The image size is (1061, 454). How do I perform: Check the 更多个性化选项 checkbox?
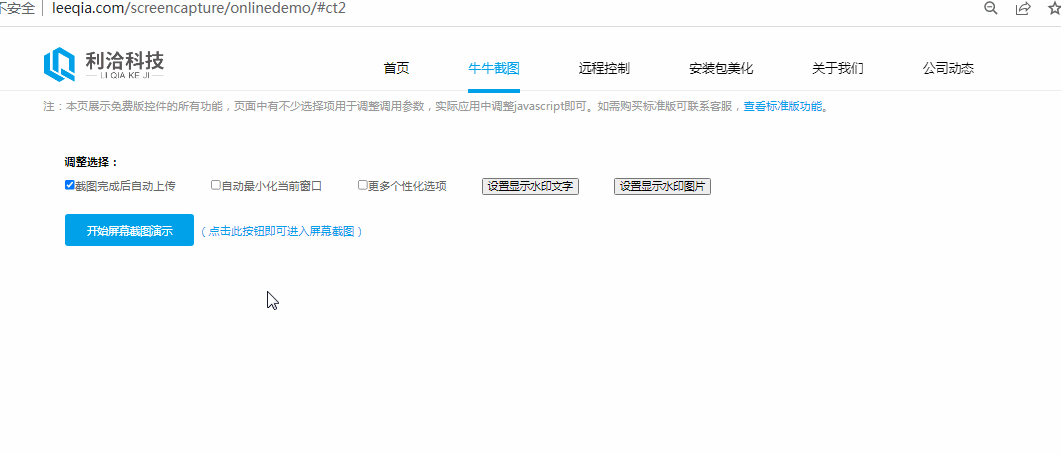(363, 185)
